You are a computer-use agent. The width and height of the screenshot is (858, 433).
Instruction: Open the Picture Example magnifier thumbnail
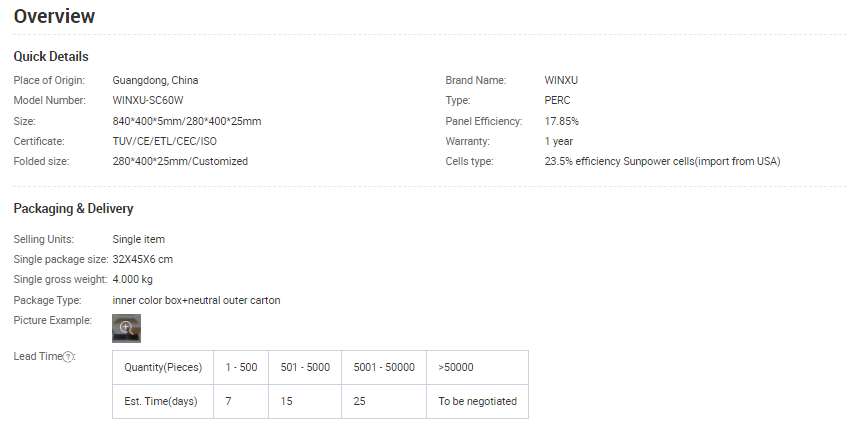126,327
